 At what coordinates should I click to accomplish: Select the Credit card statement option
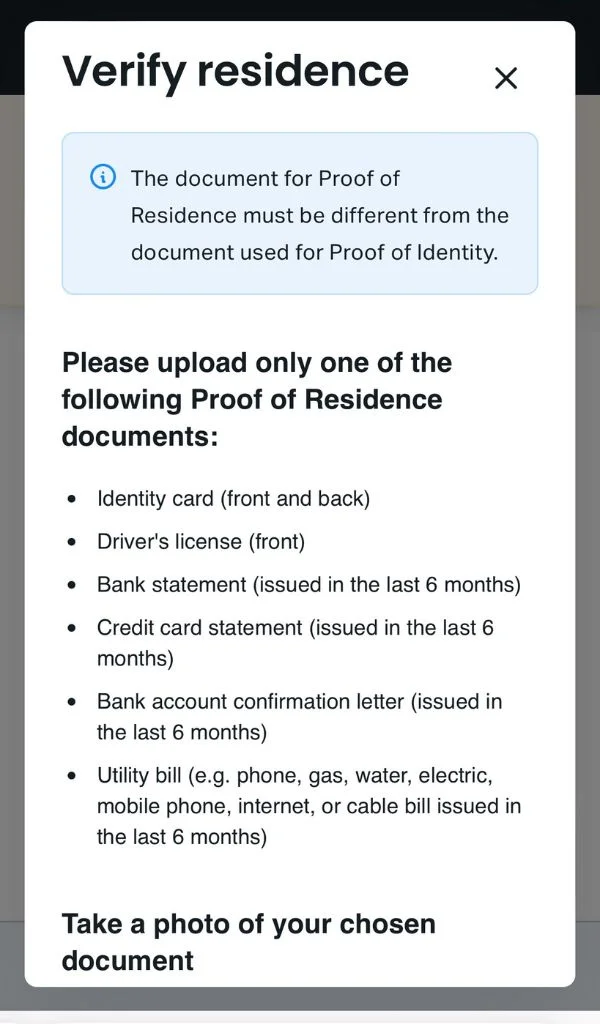300,627
